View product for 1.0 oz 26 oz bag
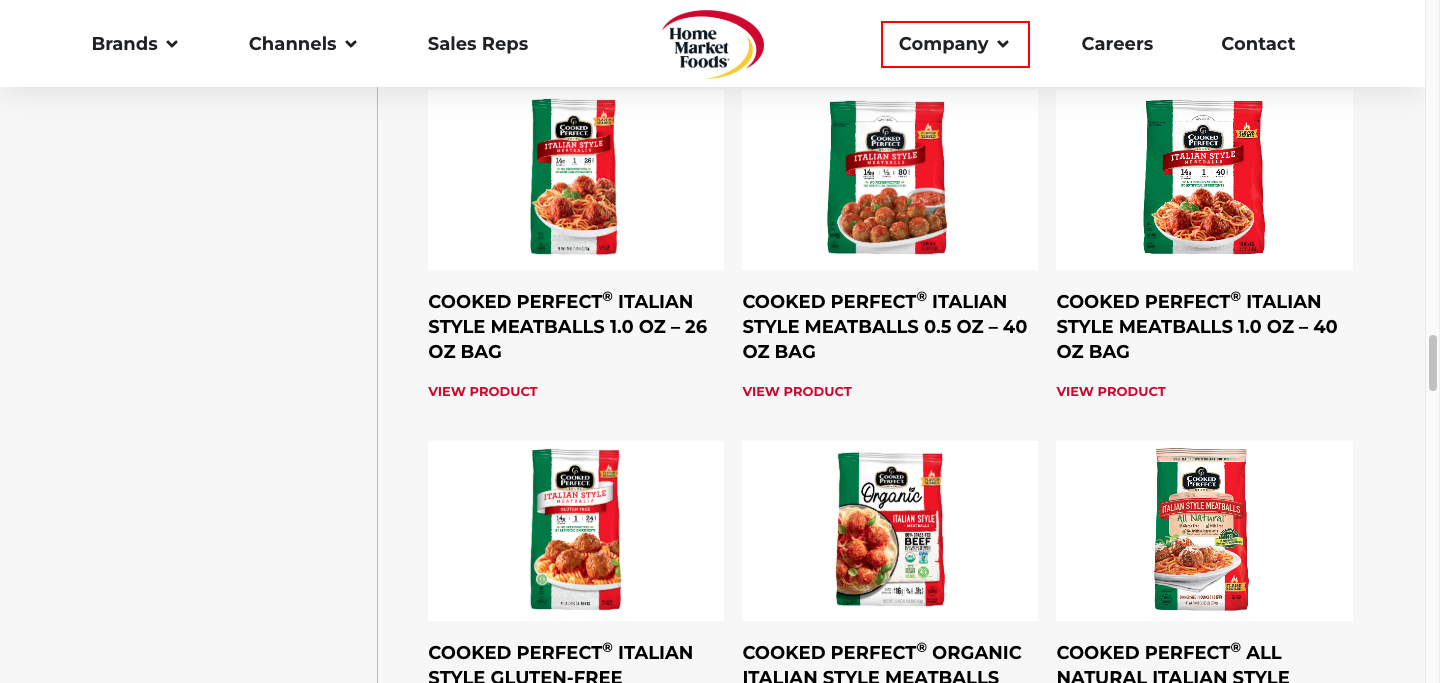Viewport: 1440px width, 683px height. 483,391
